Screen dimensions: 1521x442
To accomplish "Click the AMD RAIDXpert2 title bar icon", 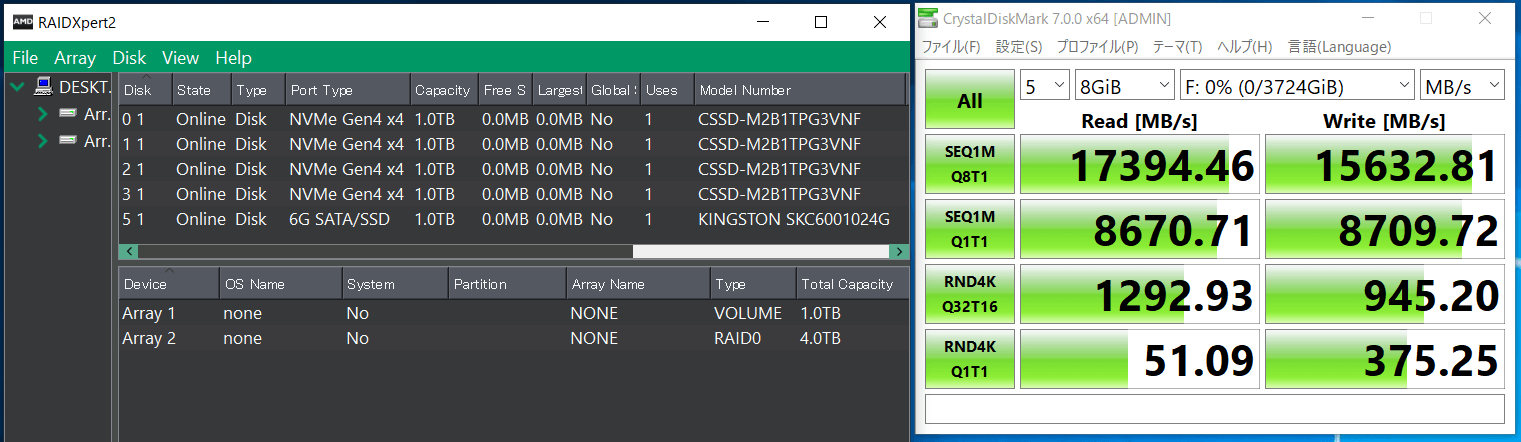I will pos(21,21).
